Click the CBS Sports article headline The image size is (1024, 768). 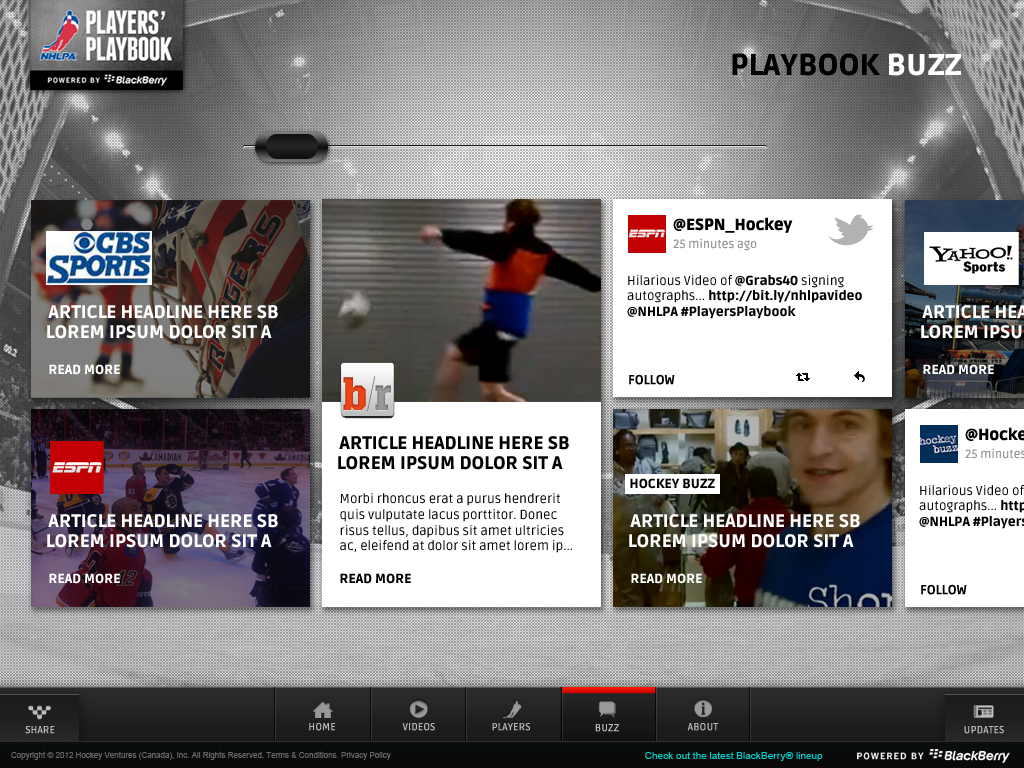[163, 322]
